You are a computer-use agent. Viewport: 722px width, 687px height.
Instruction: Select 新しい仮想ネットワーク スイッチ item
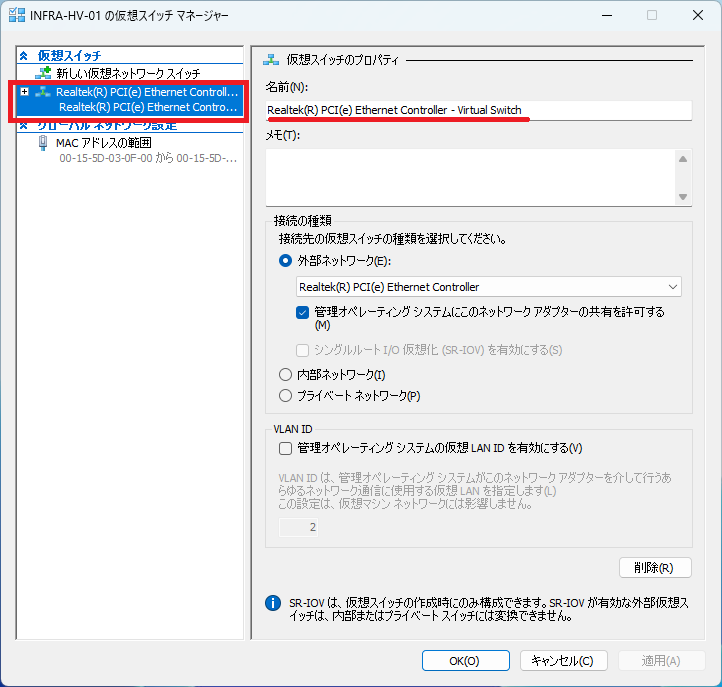coord(128,73)
